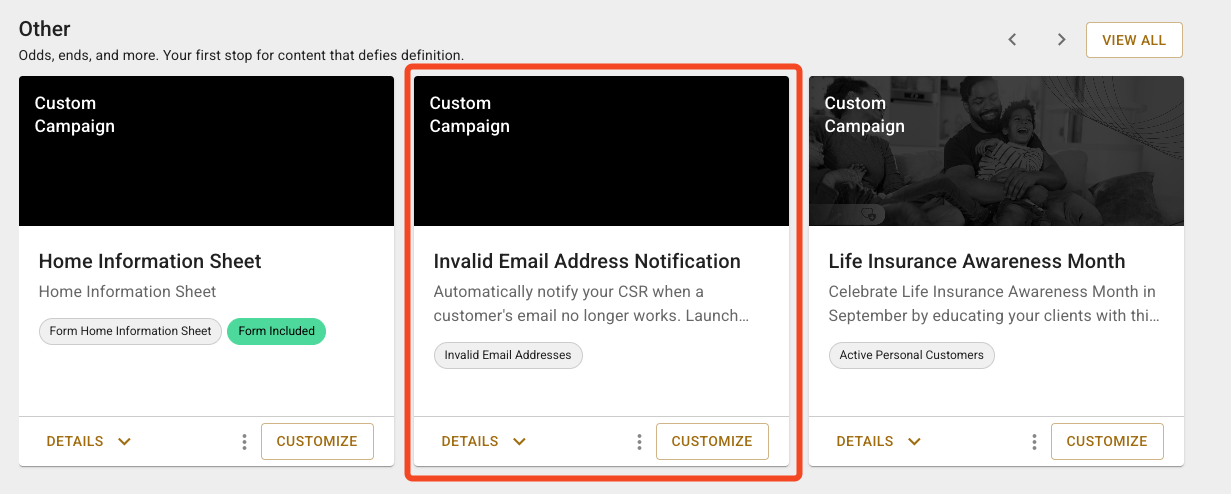
Task: Select the Active Personal Customers tag
Action: [912, 355]
